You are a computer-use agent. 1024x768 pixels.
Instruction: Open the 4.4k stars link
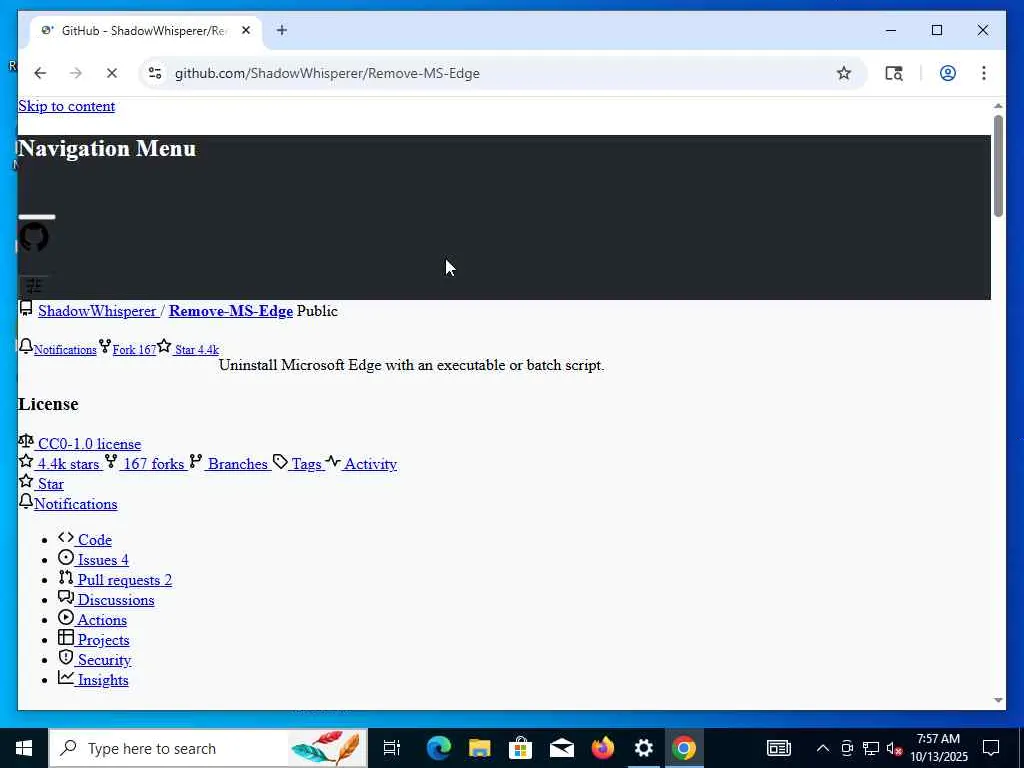point(69,464)
